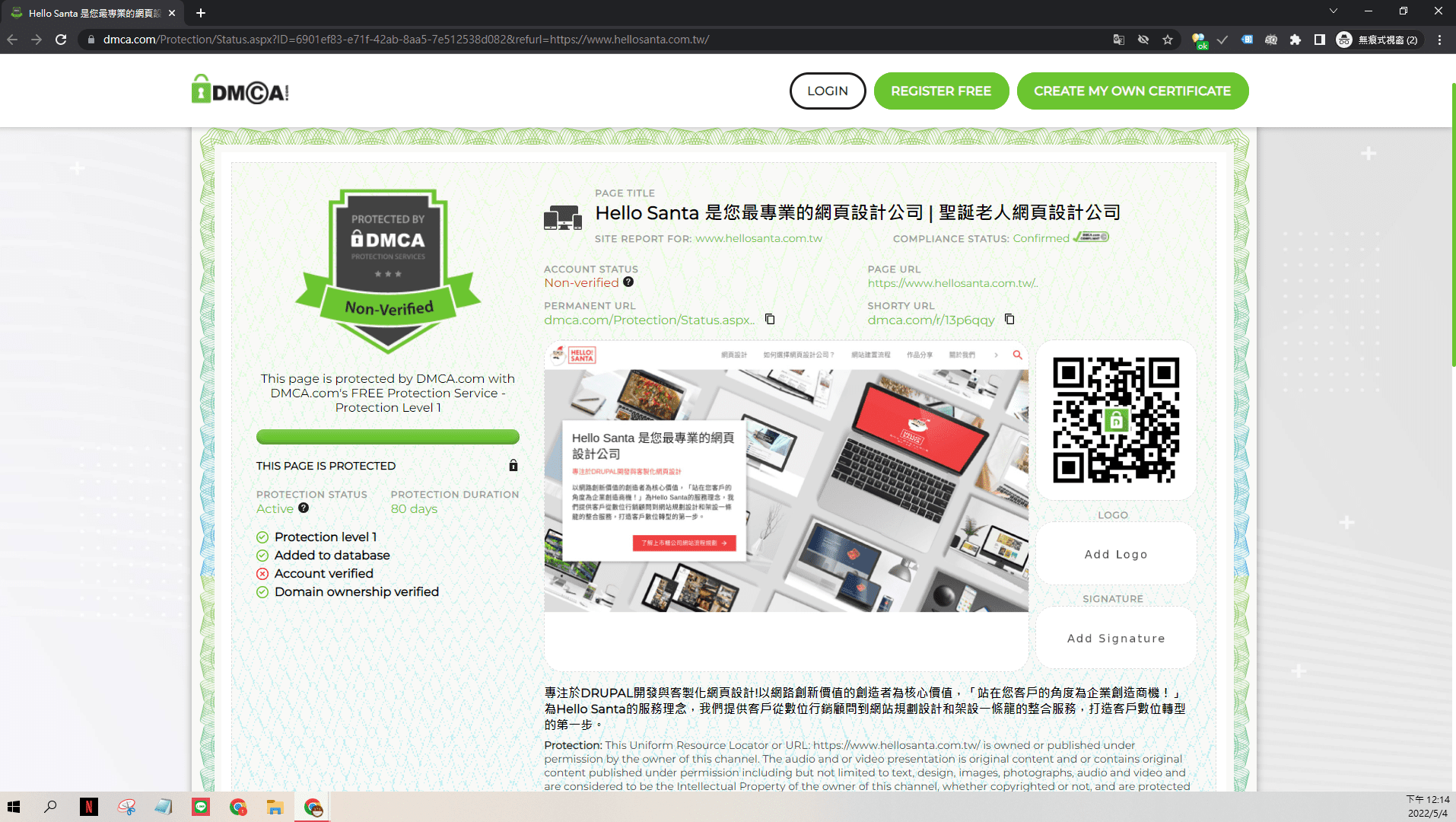
Task: Click the Protected by DMCA Non-Verified badge
Action: [388, 270]
